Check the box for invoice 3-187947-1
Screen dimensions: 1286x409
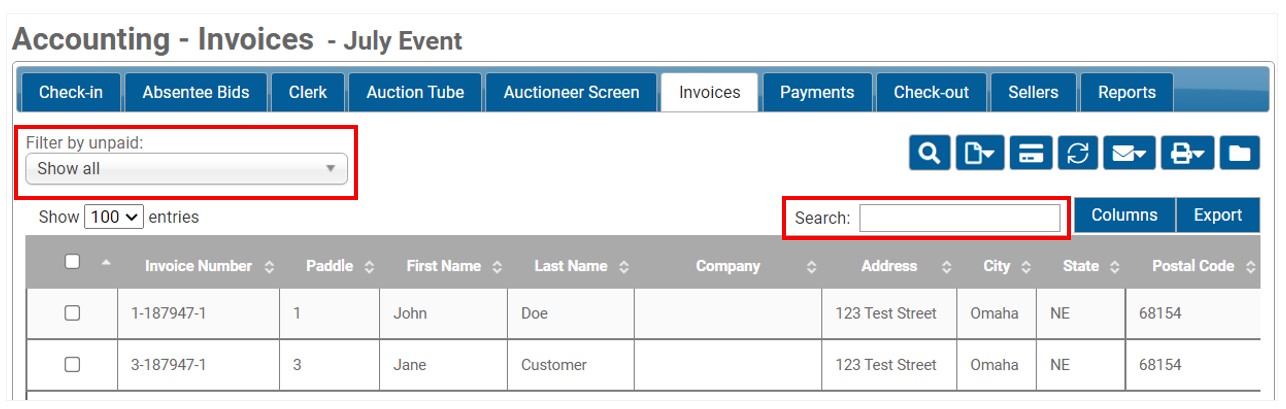72,365
